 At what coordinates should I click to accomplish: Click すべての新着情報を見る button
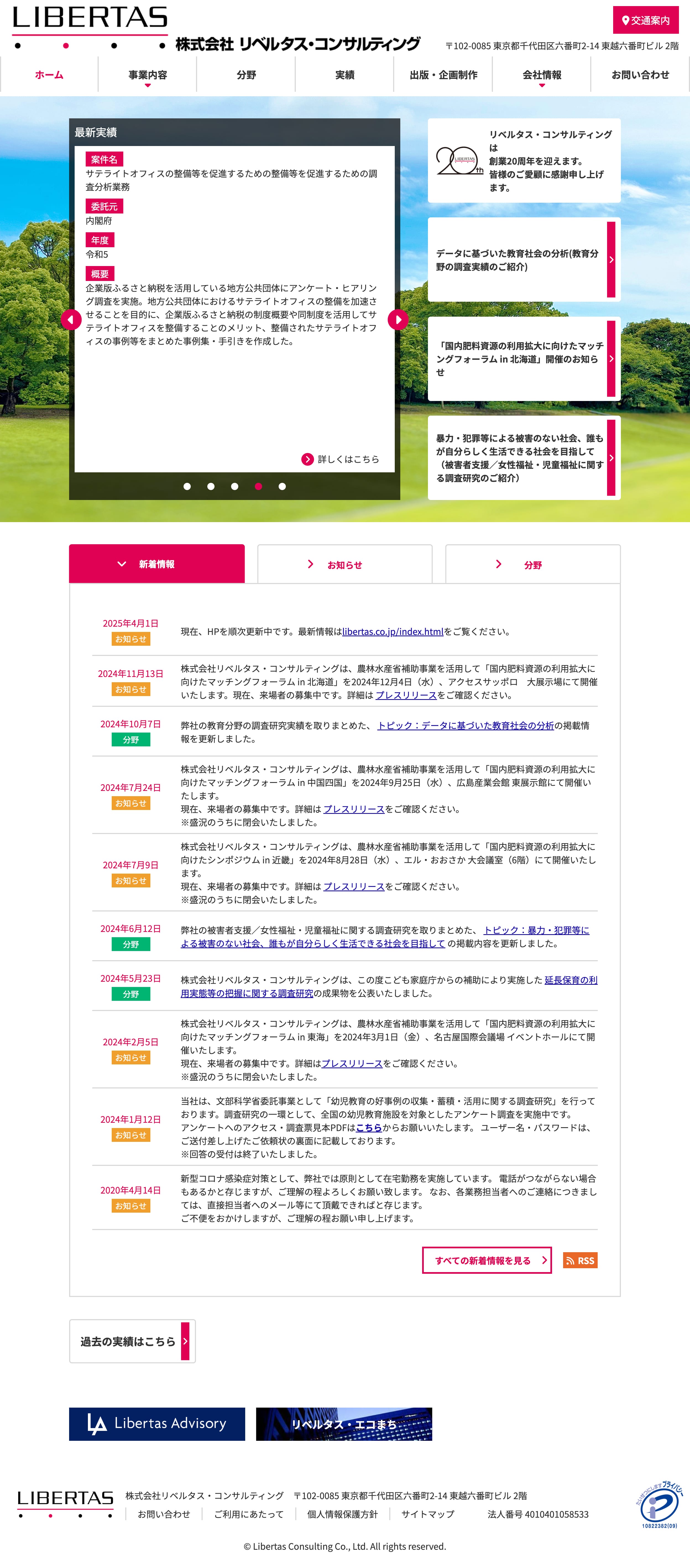pyautogui.click(x=487, y=1260)
